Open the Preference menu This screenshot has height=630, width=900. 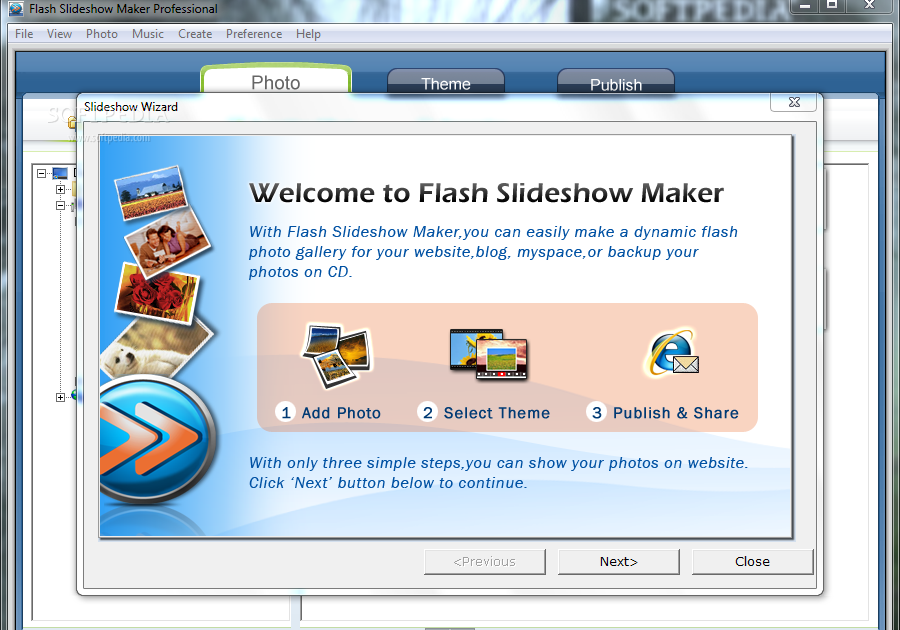[254, 33]
